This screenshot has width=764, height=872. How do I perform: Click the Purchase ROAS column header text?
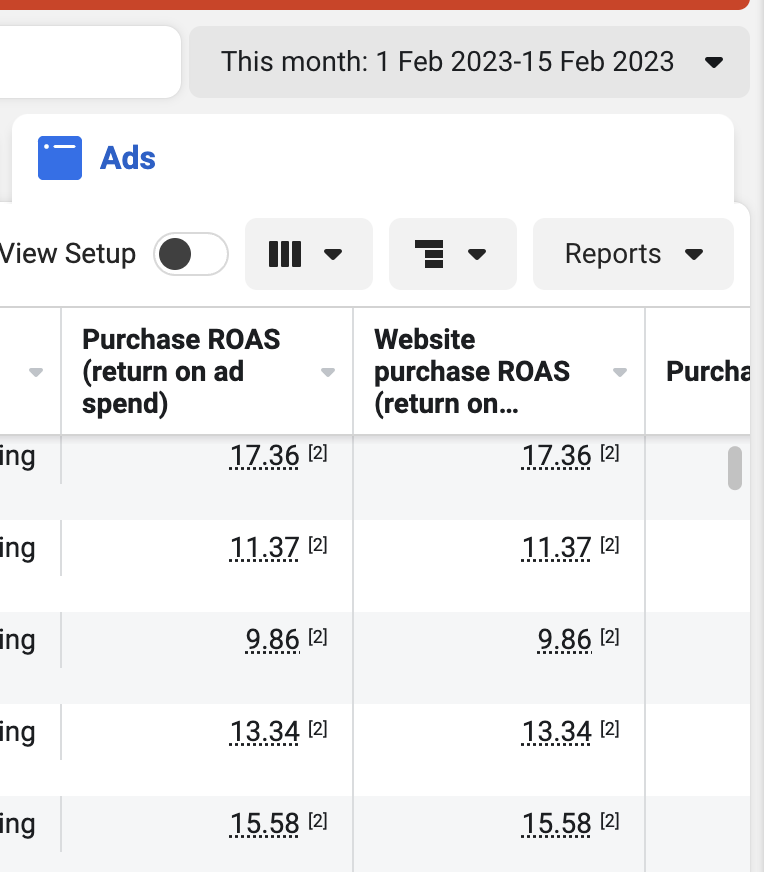point(181,371)
